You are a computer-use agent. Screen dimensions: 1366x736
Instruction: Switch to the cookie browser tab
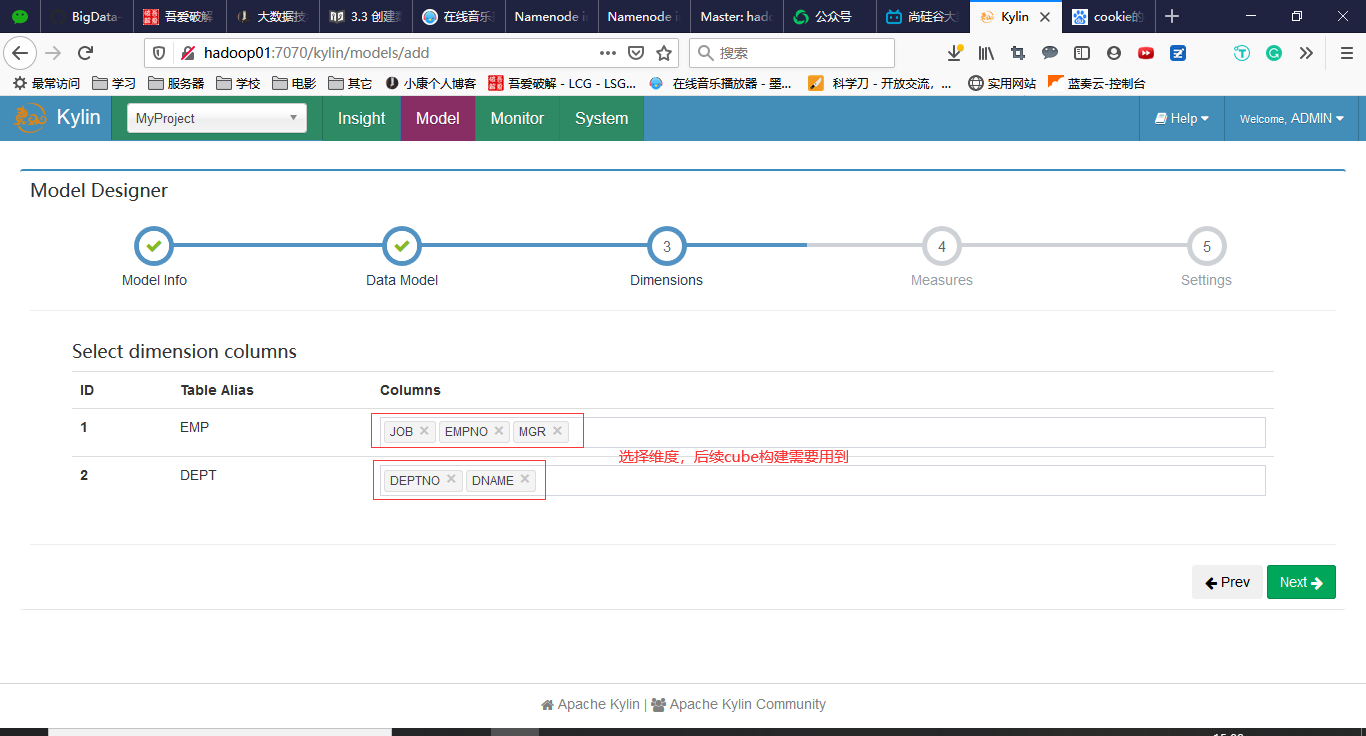click(1108, 16)
